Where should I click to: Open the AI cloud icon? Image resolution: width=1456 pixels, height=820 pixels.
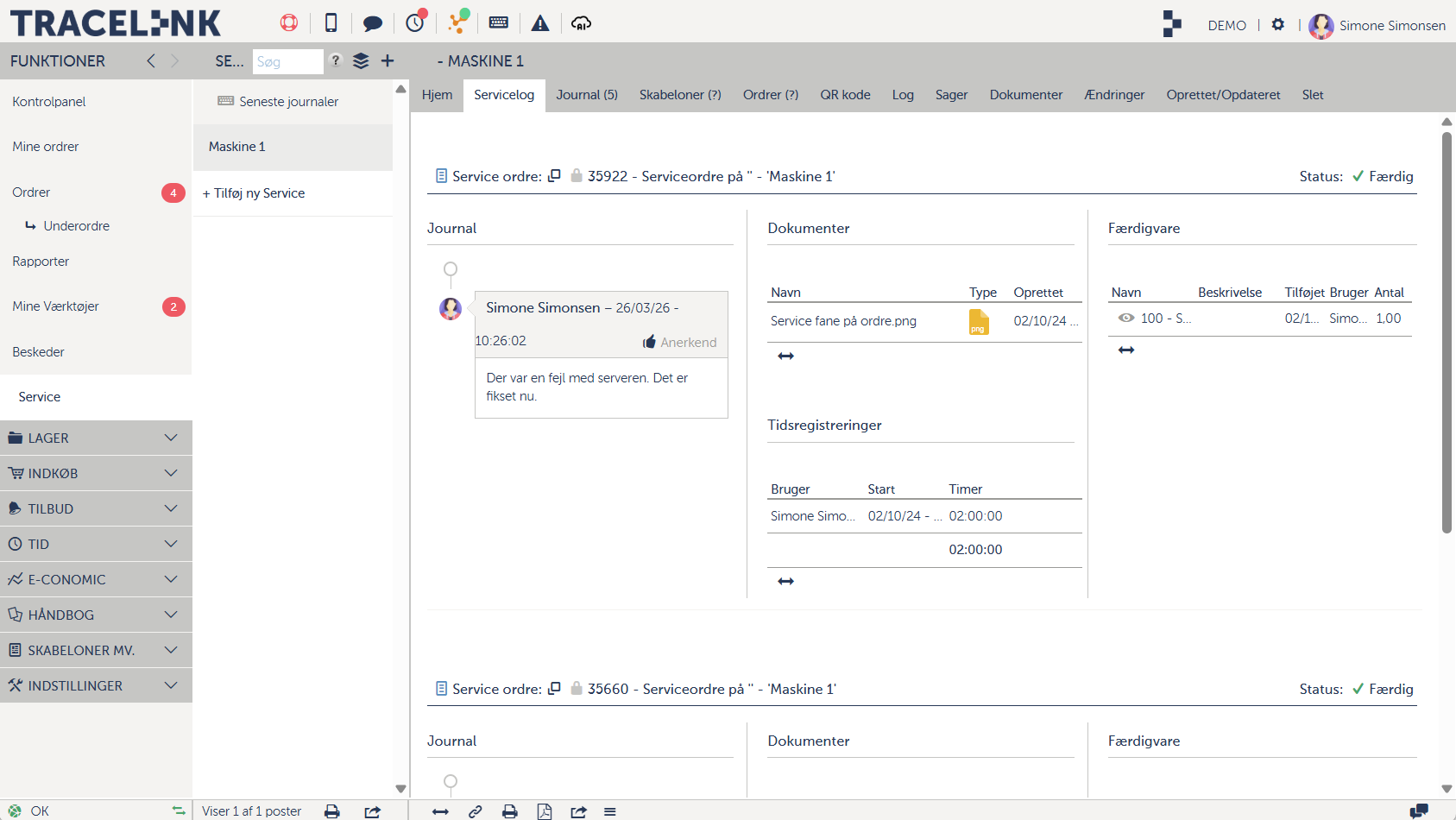click(581, 22)
